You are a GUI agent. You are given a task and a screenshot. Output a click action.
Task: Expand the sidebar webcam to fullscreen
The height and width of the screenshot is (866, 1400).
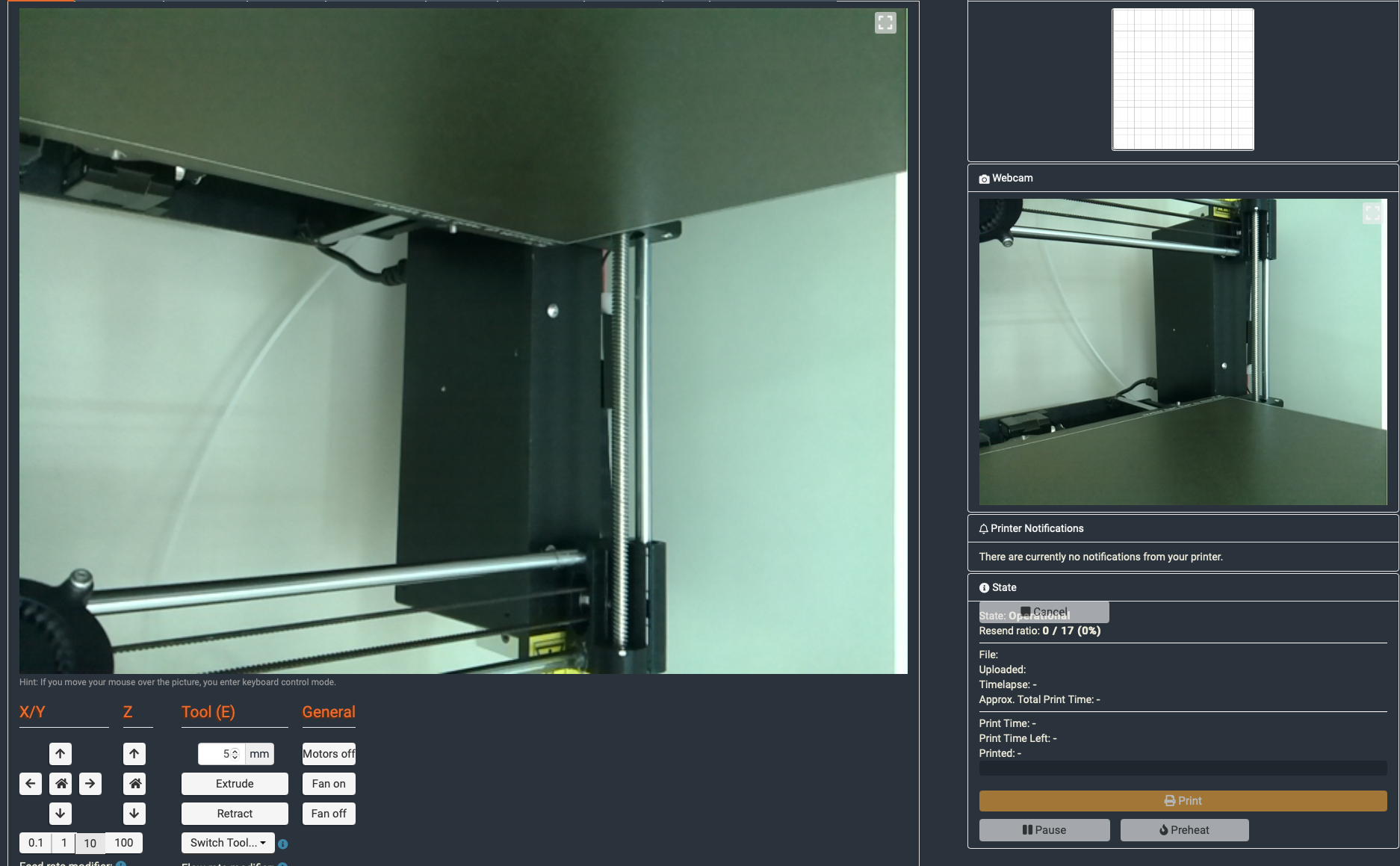point(1372,213)
